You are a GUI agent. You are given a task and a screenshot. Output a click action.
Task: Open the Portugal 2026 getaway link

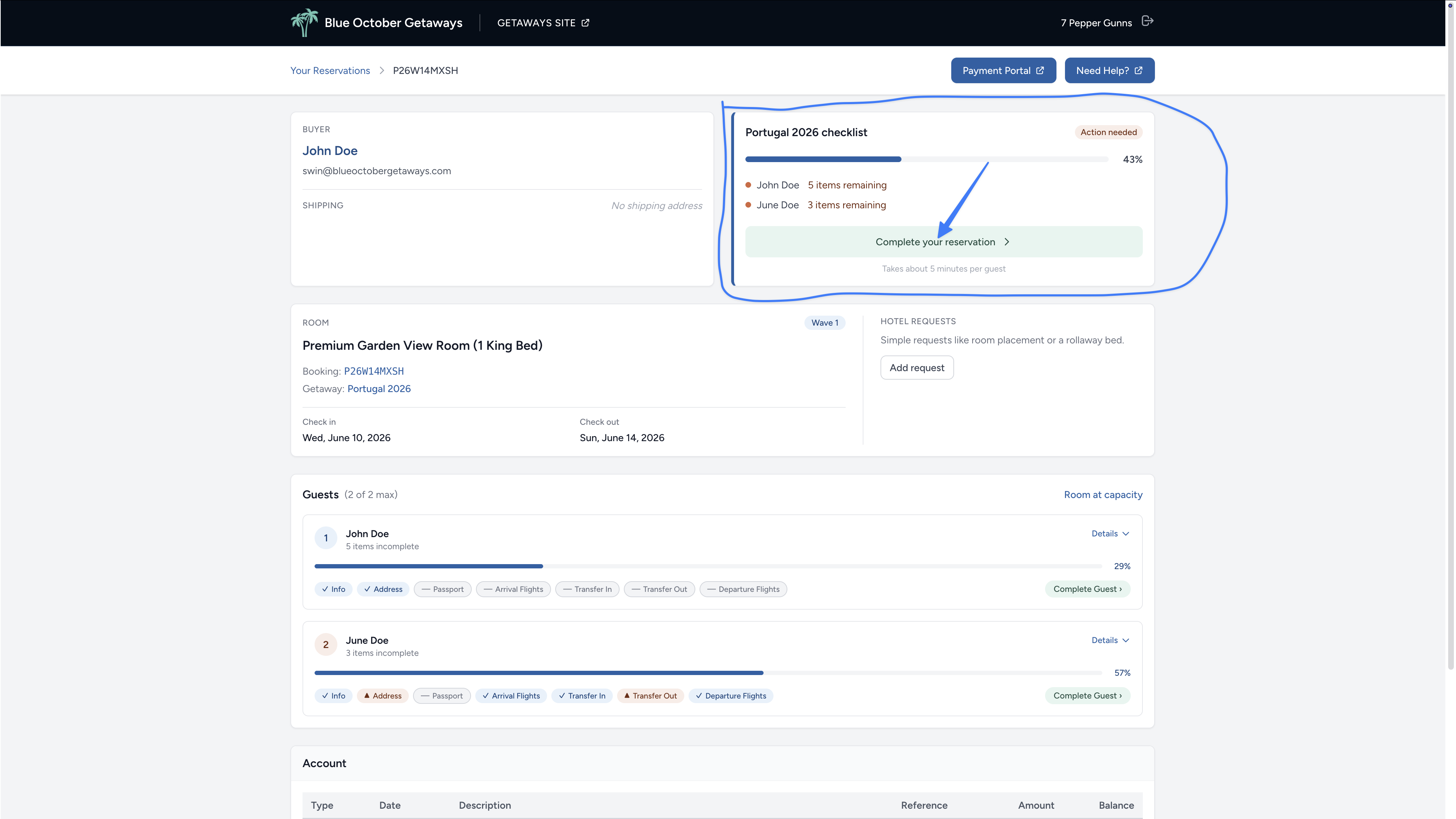coord(379,389)
